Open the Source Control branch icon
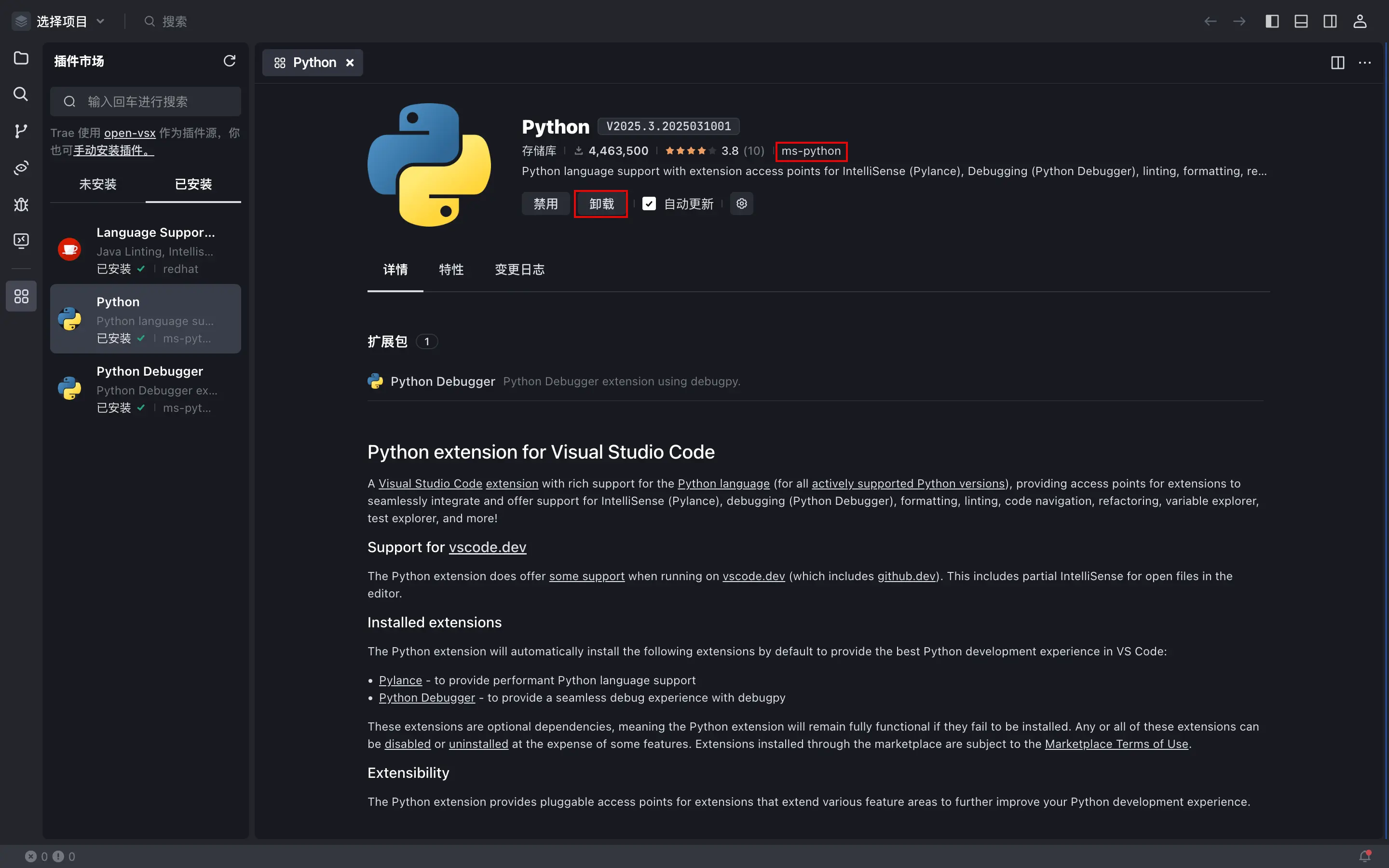 [21, 131]
